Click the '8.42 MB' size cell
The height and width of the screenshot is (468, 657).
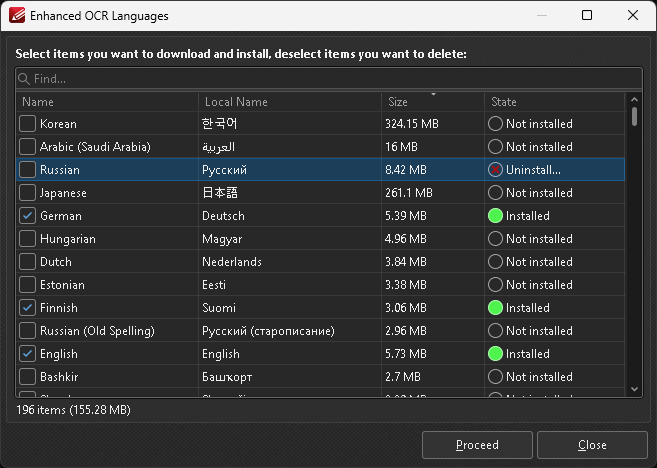pos(433,170)
